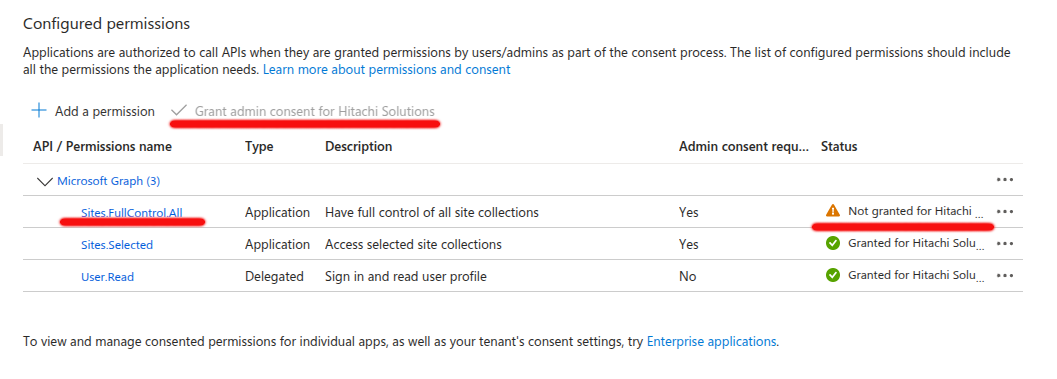Image resolution: width=1057 pixels, height=379 pixels.
Task: Collapse the Microsoft Graph group chevron
Action: coord(45,181)
